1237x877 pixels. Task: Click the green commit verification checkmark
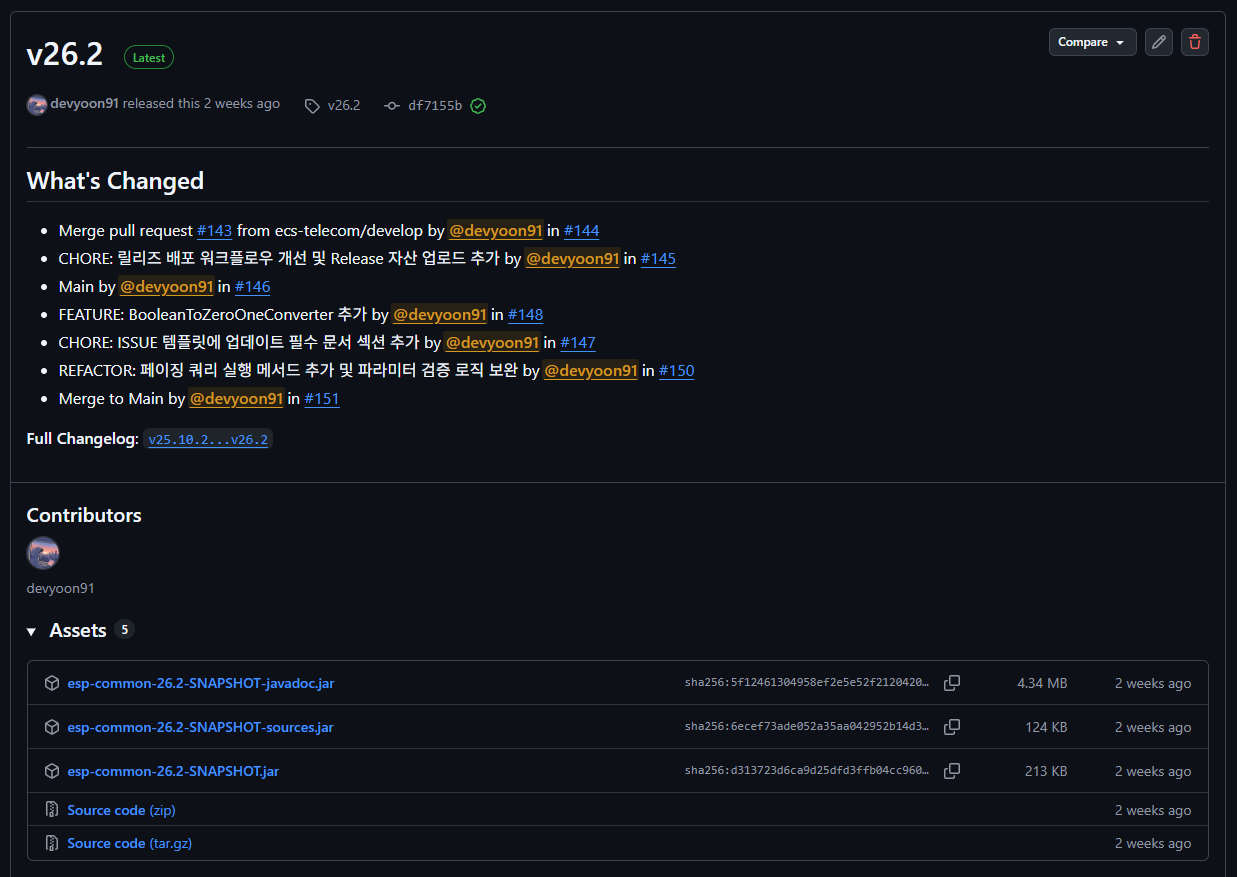click(x=478, y=106)
